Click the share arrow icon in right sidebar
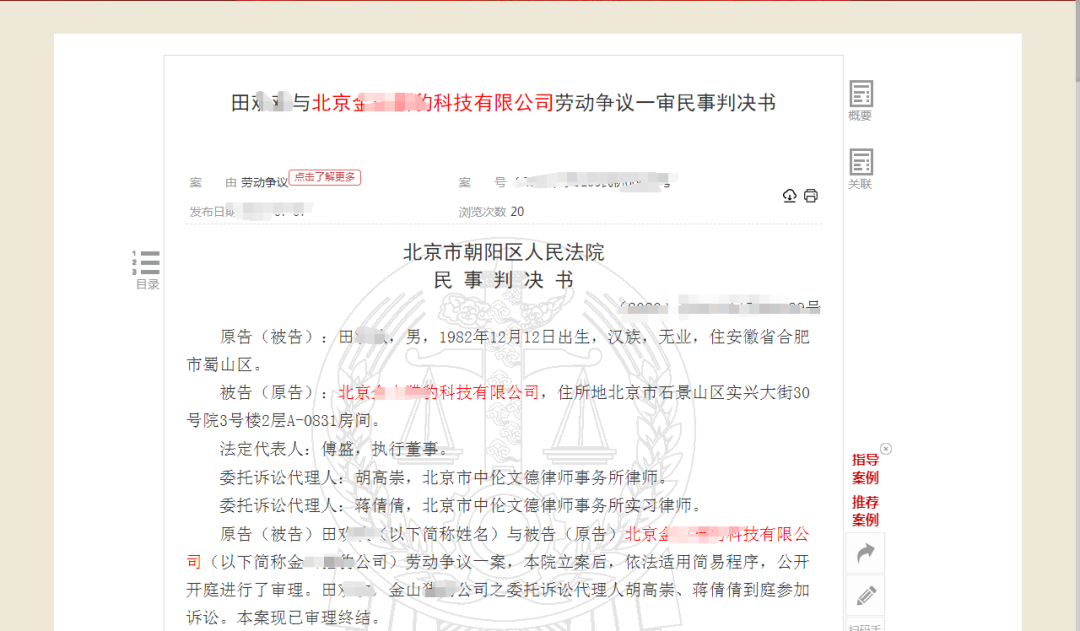This screenshot has height=631, width=1080. pyautogui.click(x=865, y=552)
